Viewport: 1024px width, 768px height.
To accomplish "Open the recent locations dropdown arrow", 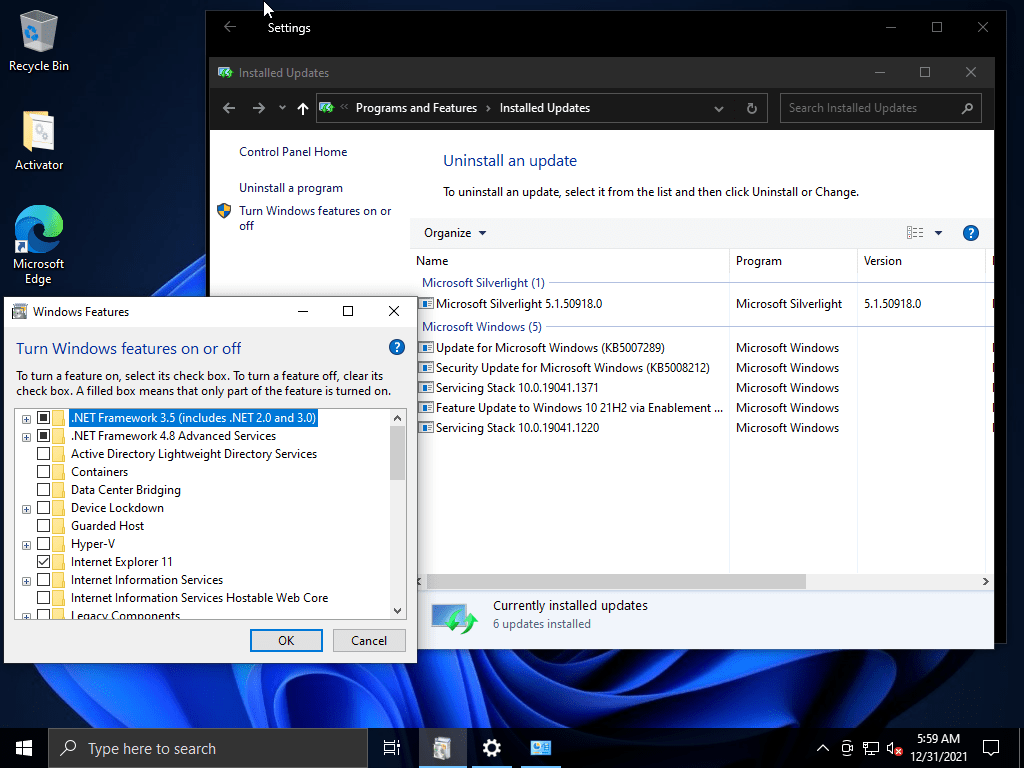I will 282,108.
